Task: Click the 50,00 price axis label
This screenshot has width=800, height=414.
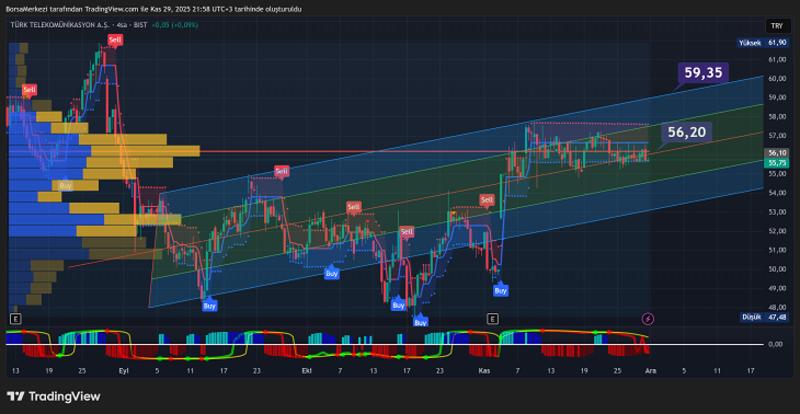Action: (x=776, y=269)
